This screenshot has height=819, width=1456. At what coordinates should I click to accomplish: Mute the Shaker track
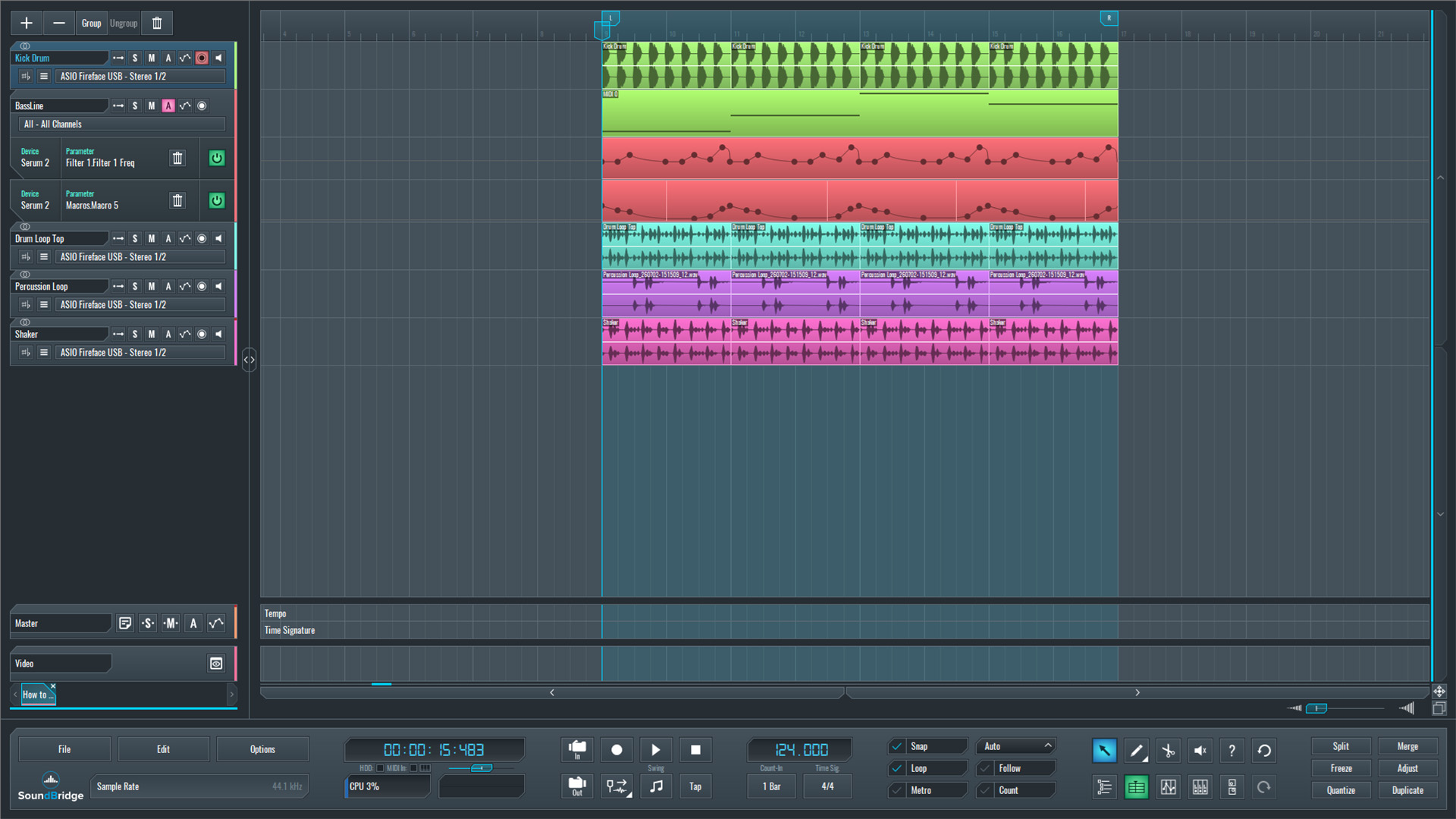coord(152,334)
